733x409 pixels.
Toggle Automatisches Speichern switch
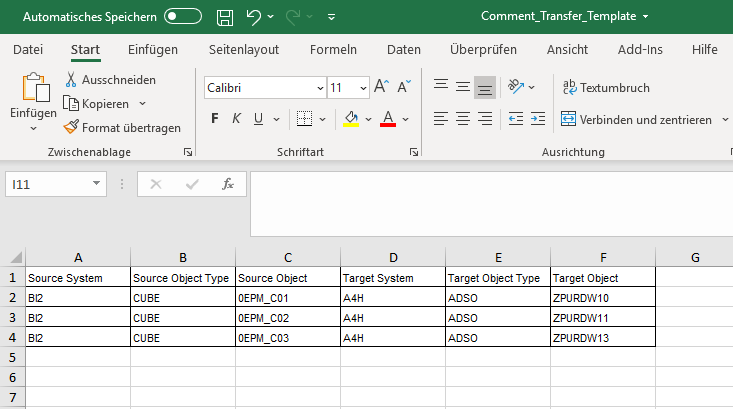pyautogui.click(x=182, y=17)
